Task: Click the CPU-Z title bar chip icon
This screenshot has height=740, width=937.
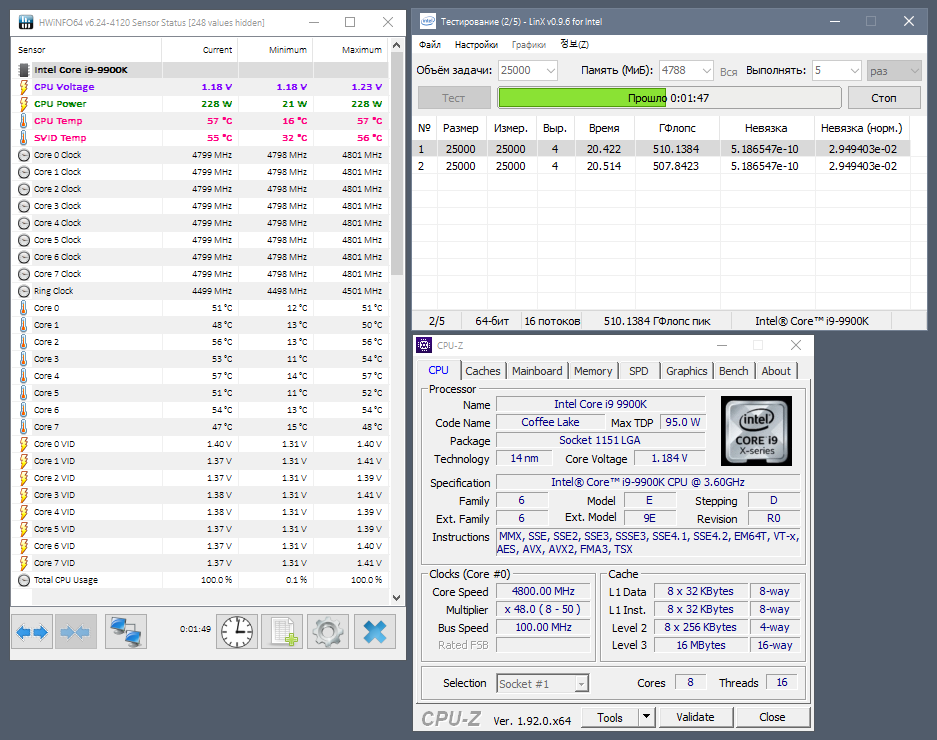Action: point(424,345)
